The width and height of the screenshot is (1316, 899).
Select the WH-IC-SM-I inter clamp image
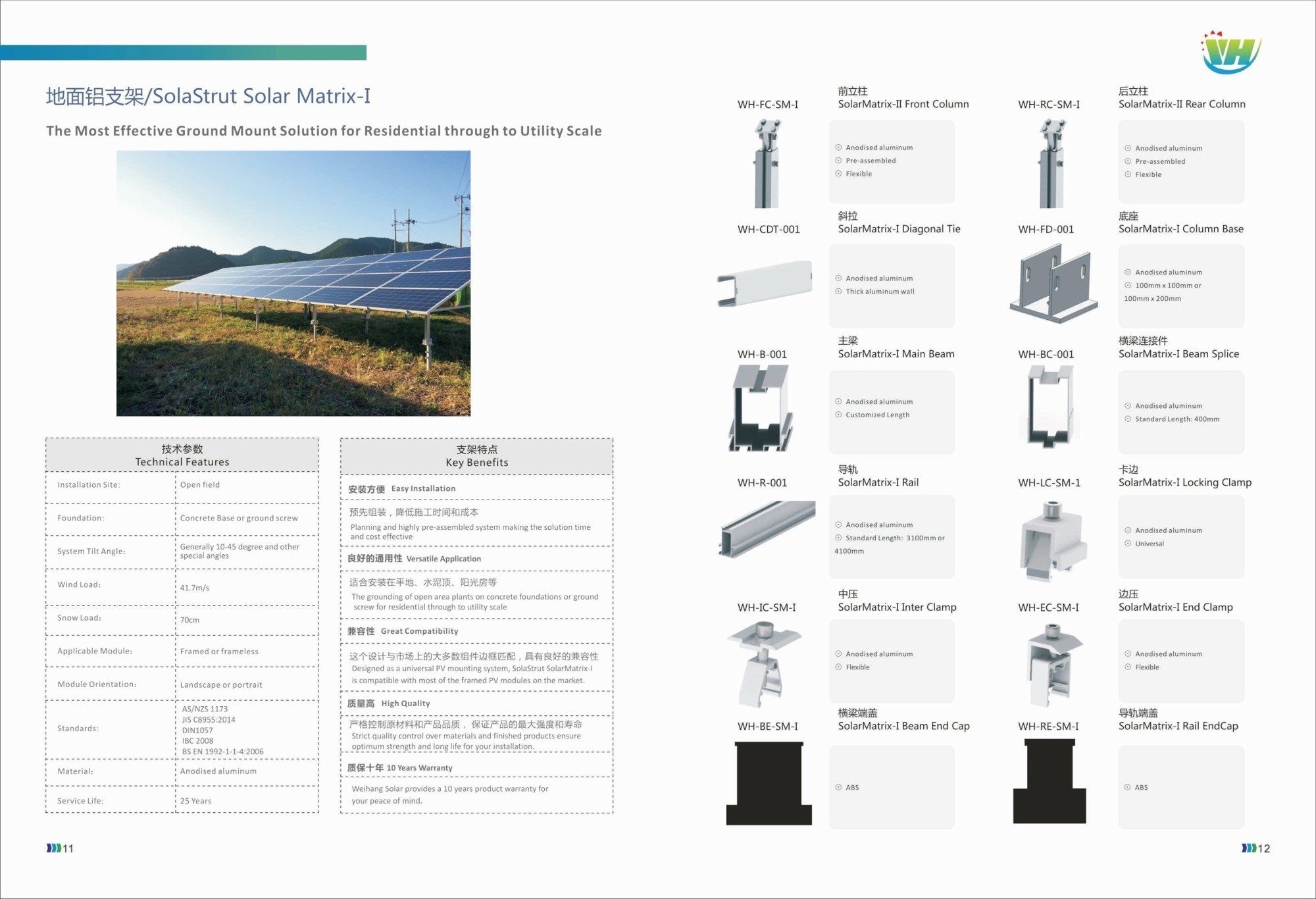(x=763, y=664)
